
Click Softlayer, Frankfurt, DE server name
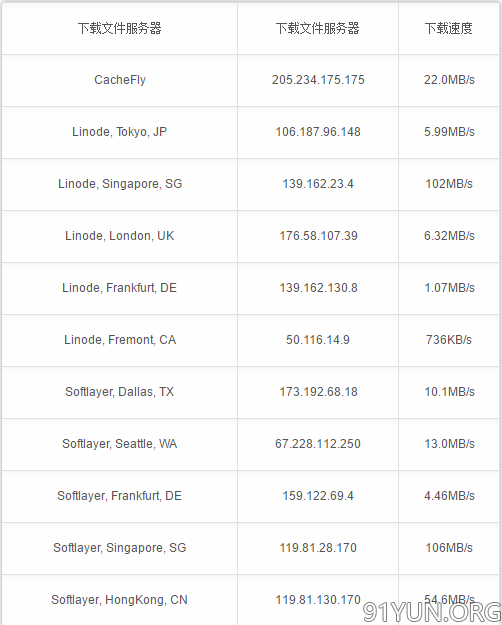click(120, 496)
